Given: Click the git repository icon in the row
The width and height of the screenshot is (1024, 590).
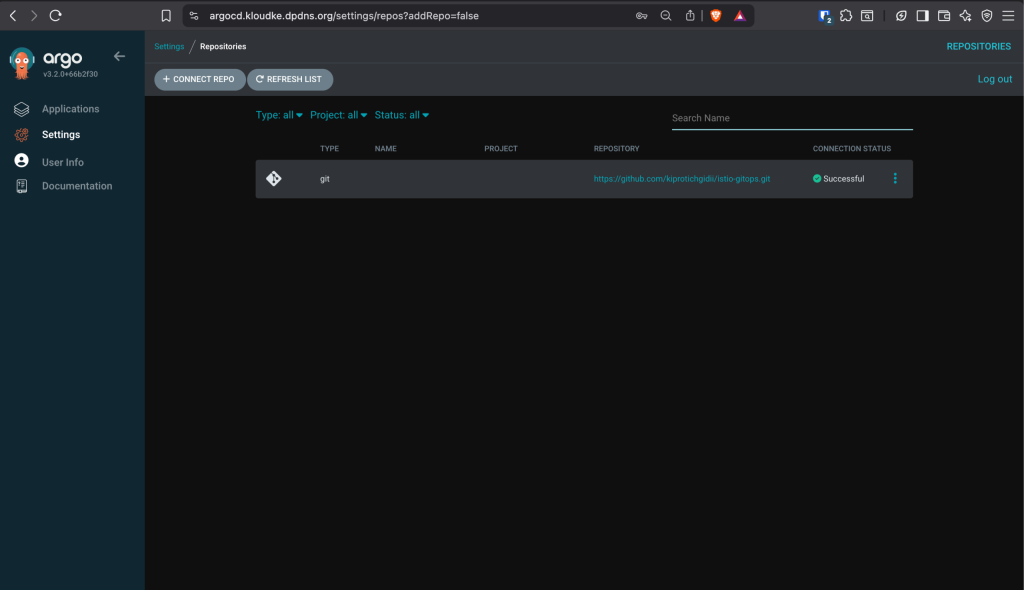Looking at the screenshot, I should point(275,178).
